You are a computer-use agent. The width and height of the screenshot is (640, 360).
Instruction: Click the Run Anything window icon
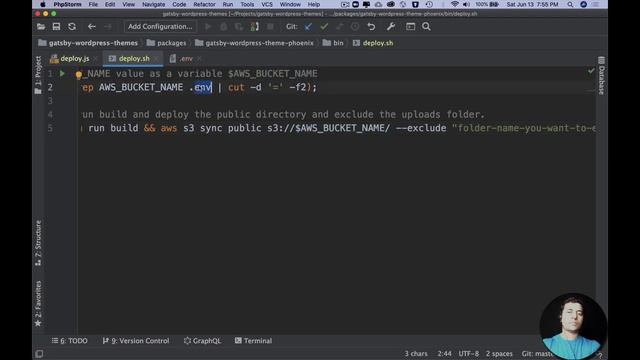410,27
